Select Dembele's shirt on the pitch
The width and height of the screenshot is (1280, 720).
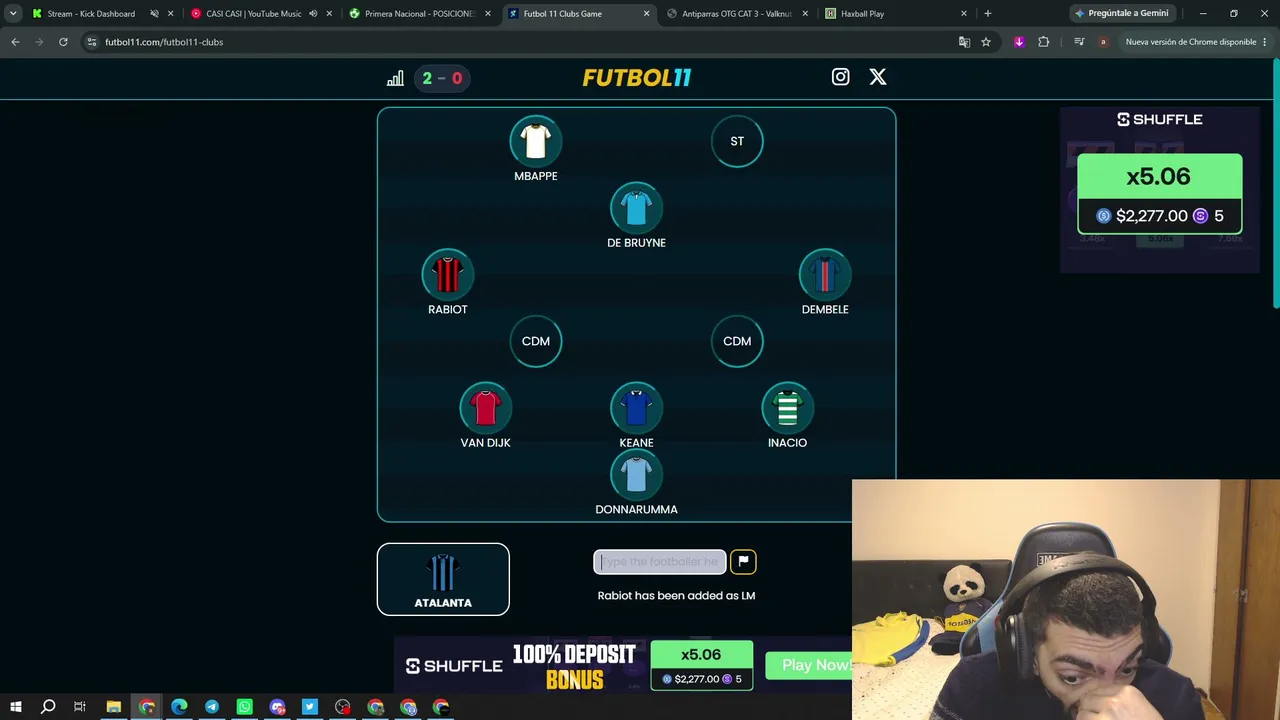[x=825, y=275]
